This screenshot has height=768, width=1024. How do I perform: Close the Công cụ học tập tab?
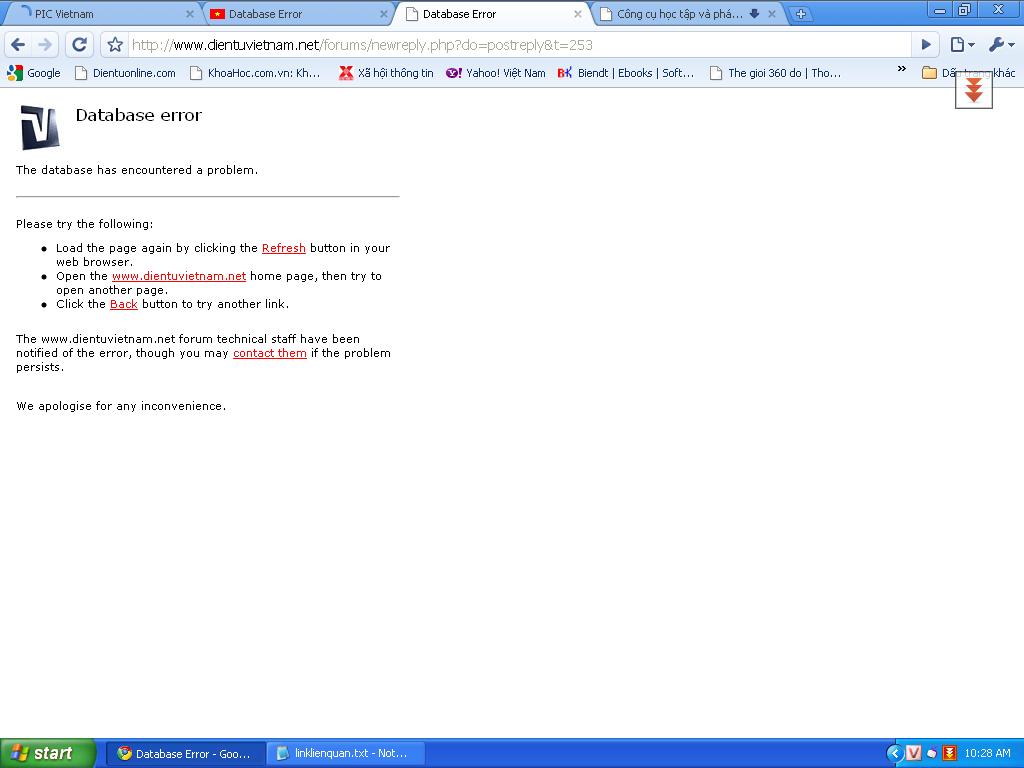click(771, 14)
